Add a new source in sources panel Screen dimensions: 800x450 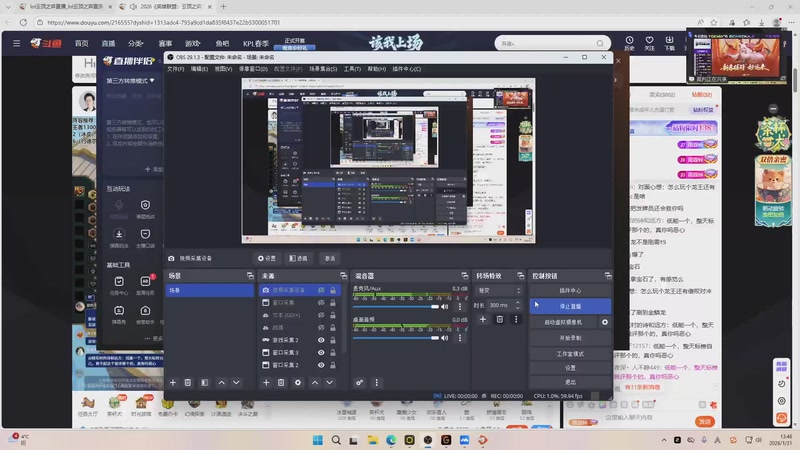266,382
